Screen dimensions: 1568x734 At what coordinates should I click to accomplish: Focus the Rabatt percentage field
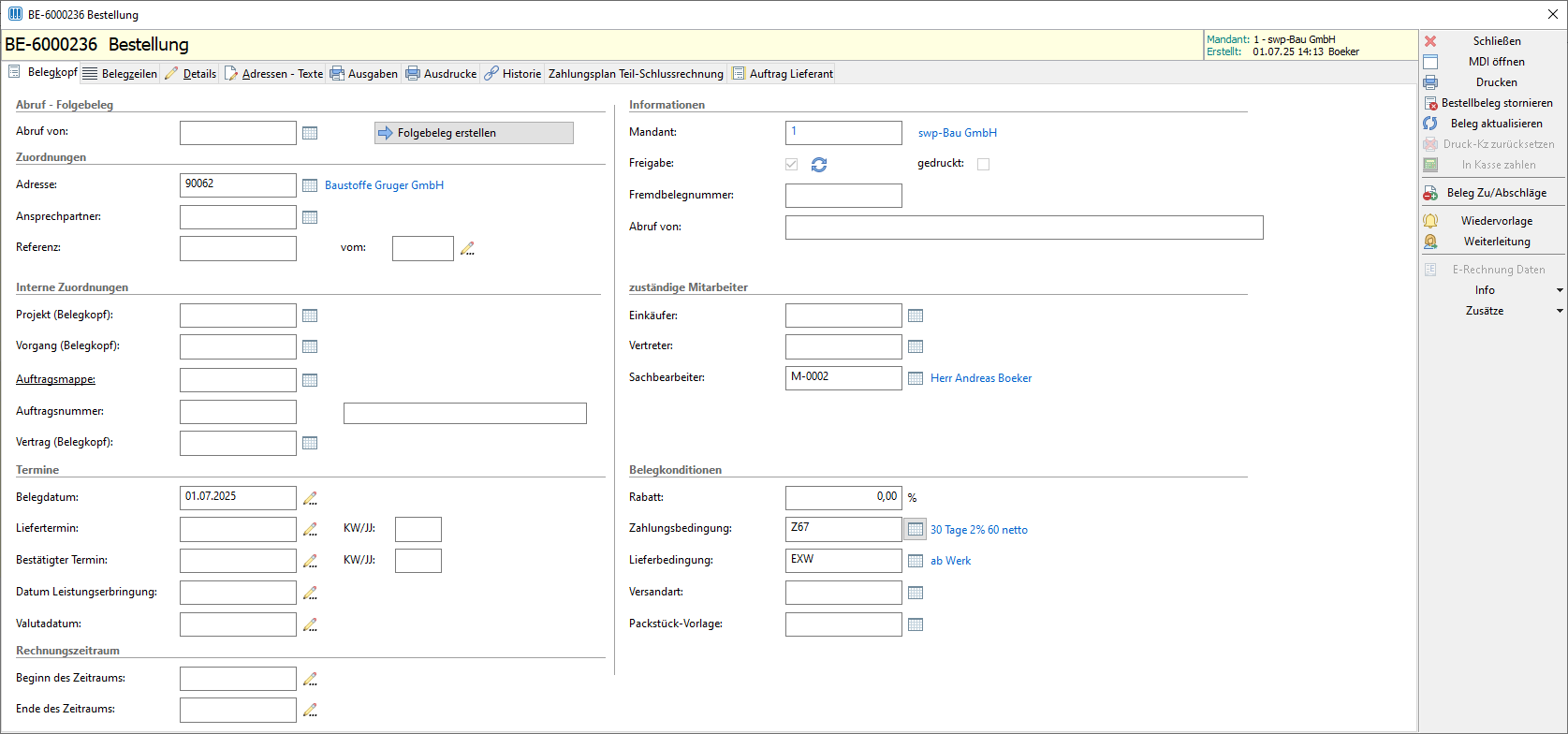(x=843, y=498)
